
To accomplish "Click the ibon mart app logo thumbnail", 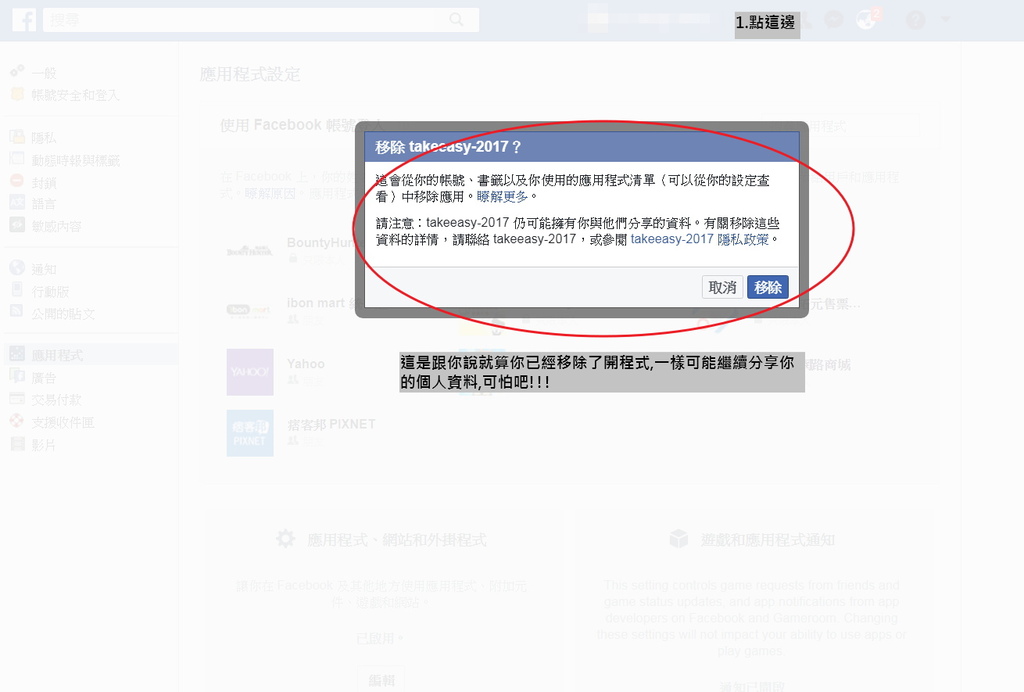I will click(x=249, y=310).
